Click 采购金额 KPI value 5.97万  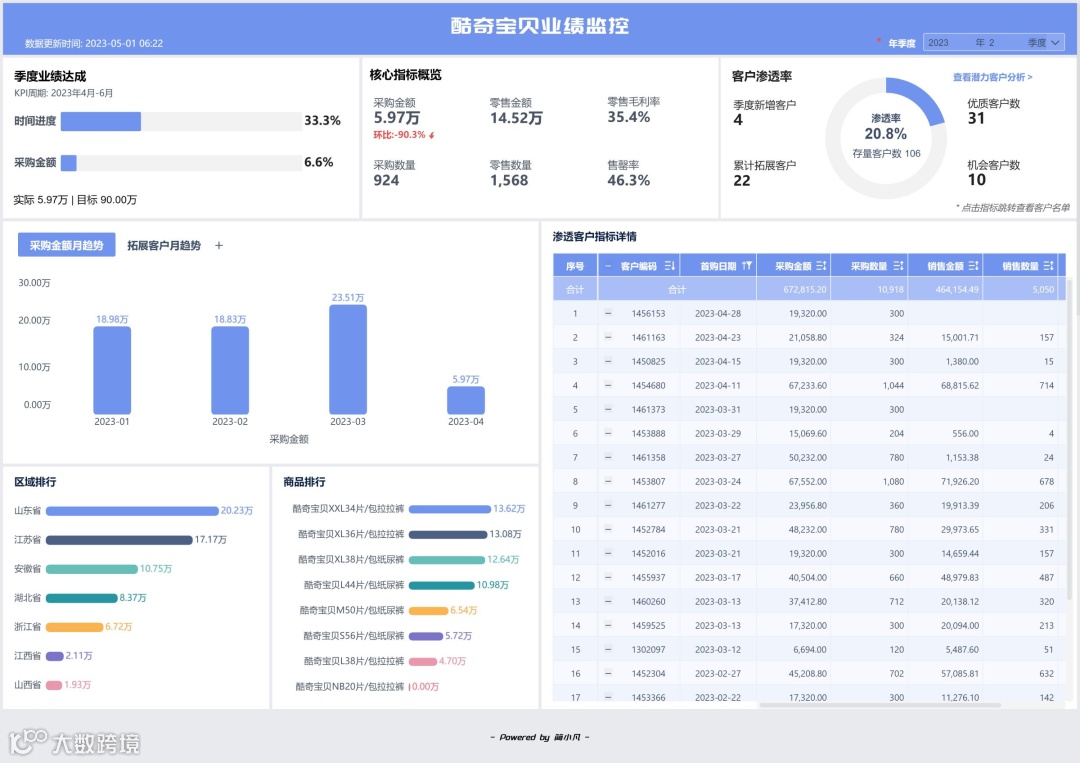(x=397, y=118)
